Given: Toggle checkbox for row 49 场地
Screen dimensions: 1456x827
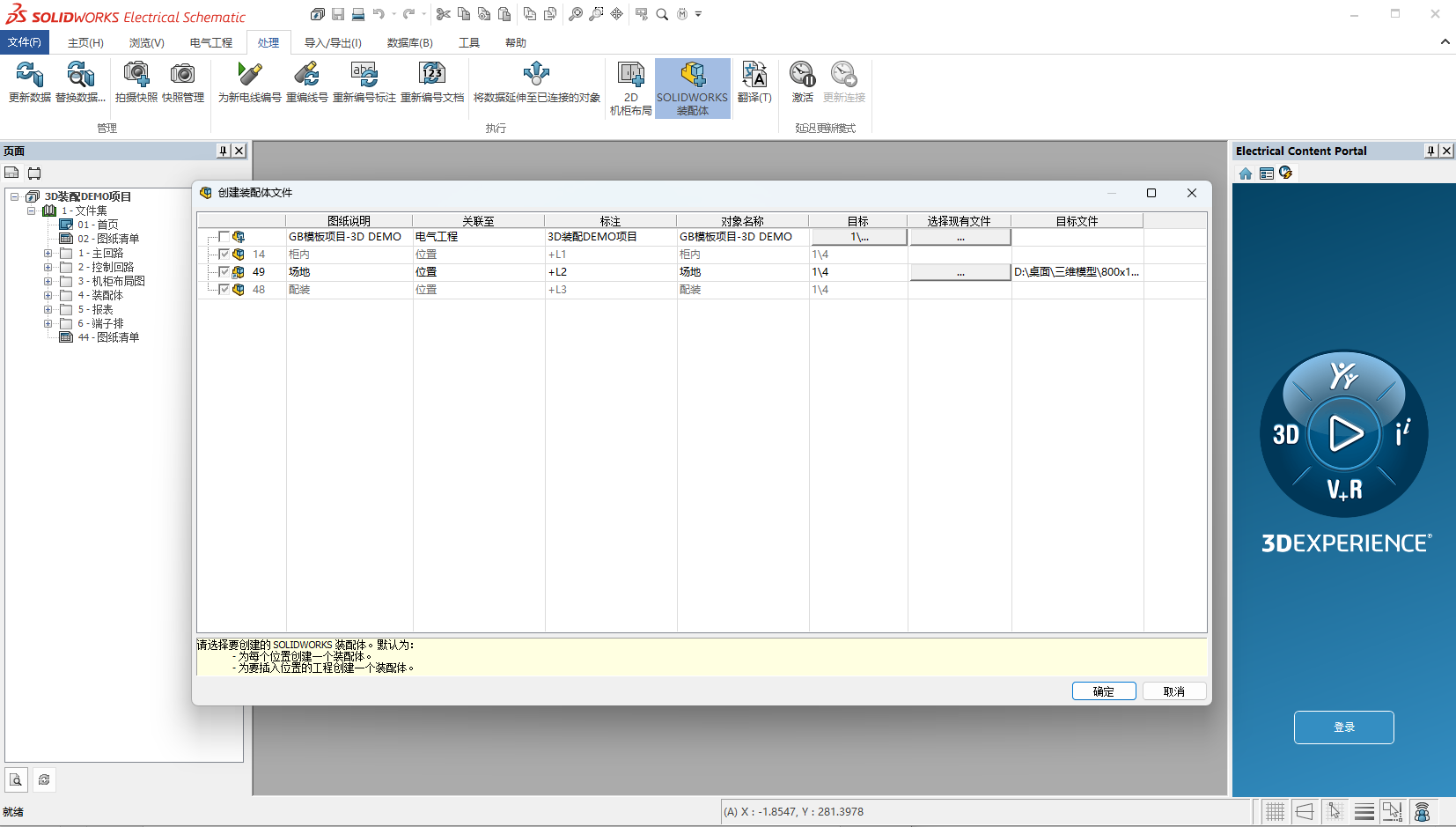Looking at the screenshot, I should click(x=224, y=272).
